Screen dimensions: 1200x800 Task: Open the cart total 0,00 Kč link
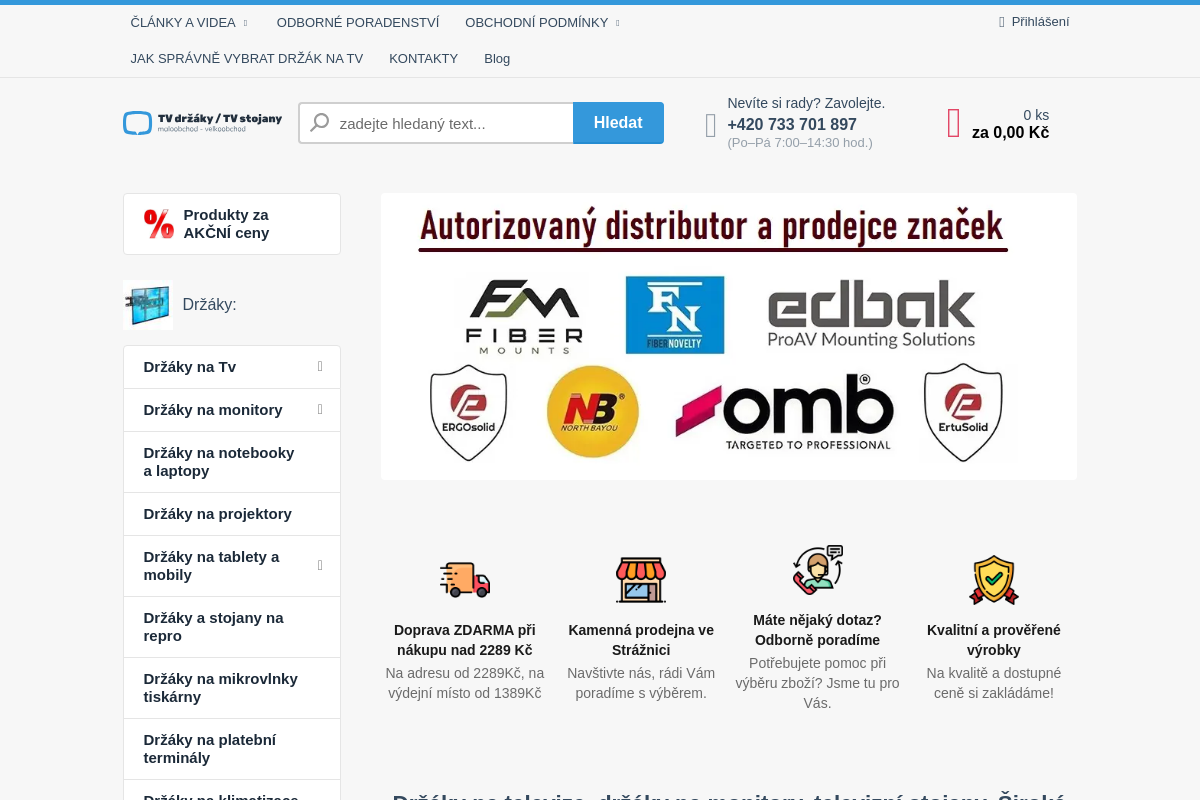[x=1010, y=133]
